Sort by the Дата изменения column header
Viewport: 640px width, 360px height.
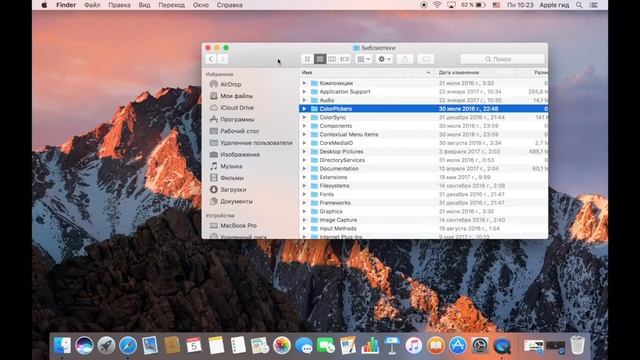[476, 73]
